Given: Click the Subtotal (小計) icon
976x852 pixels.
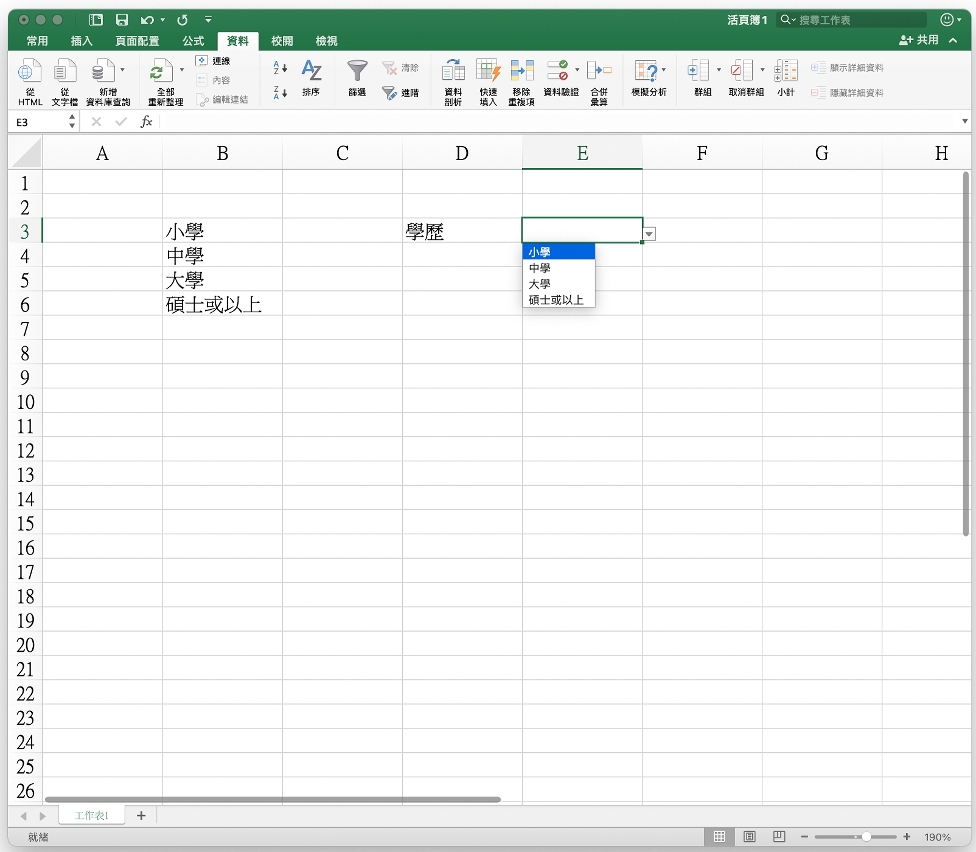Looking at the screenshot, I should 786,72.
